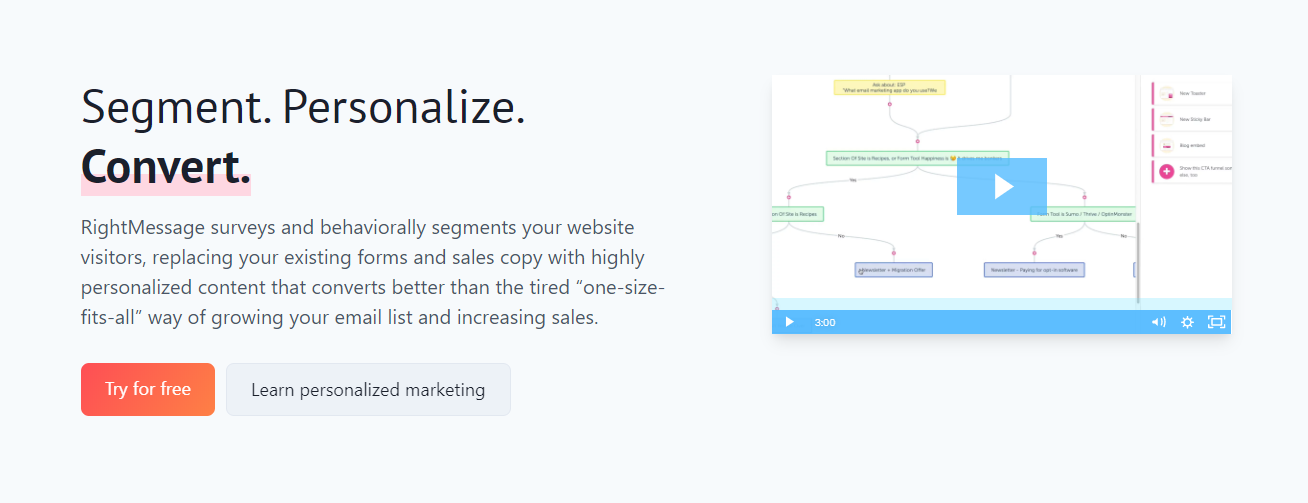The image size is (1308, 503).
Task: Select 'Newsletter - Paying for opt-in software' node
Action: pyautogui.click(x=1034, y=270)
